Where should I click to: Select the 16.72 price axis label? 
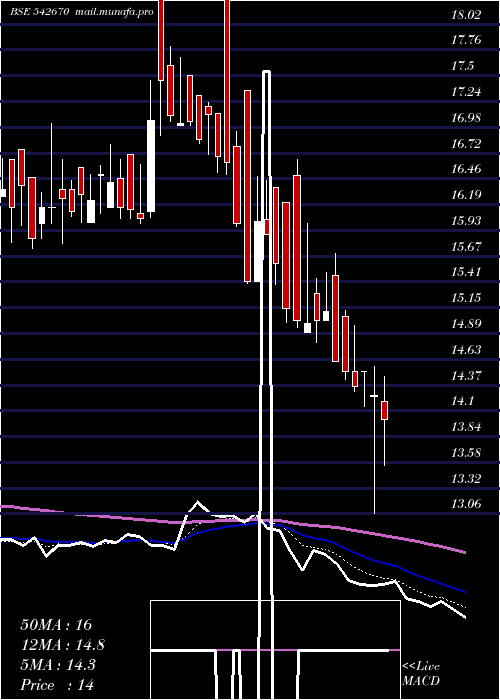[x=466, y=144]
